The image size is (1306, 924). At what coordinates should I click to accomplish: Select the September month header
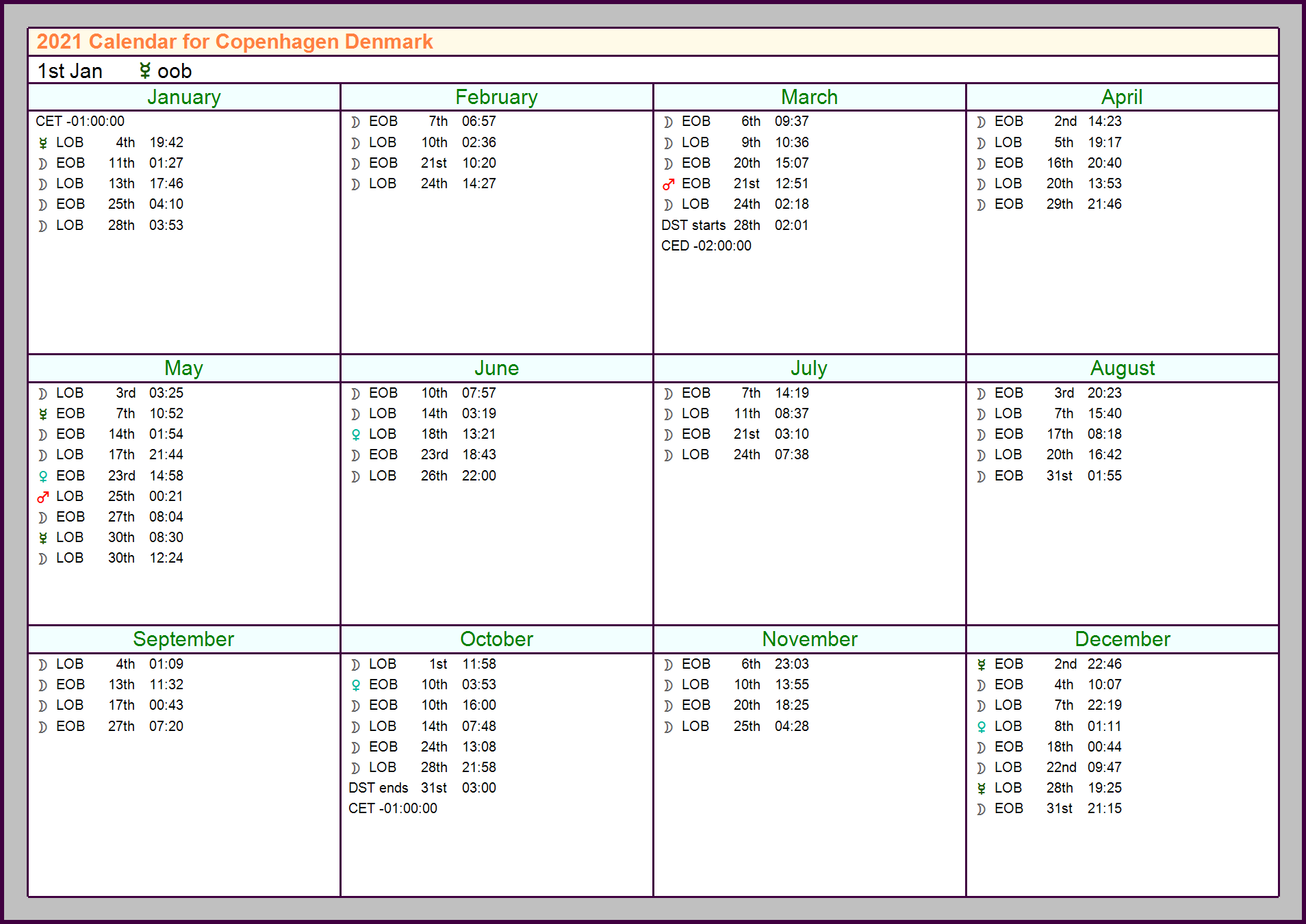184,639
